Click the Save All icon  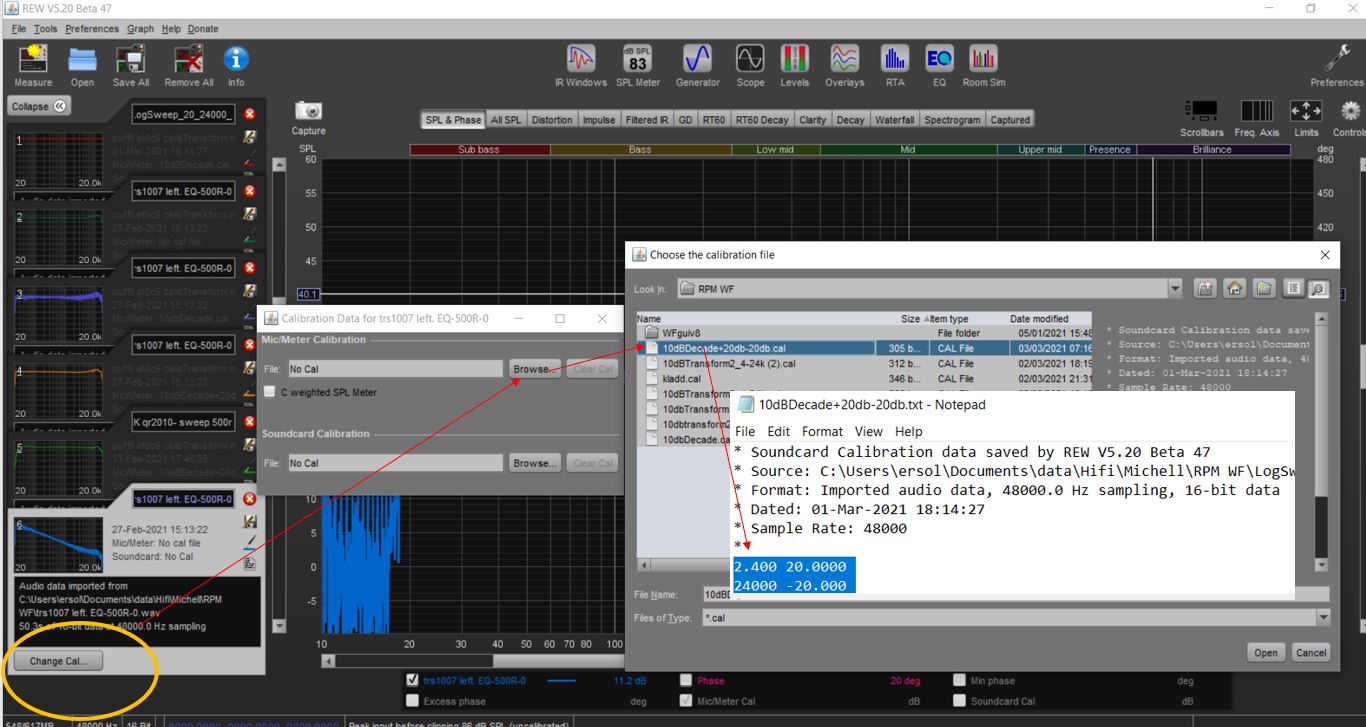[131, 60]
